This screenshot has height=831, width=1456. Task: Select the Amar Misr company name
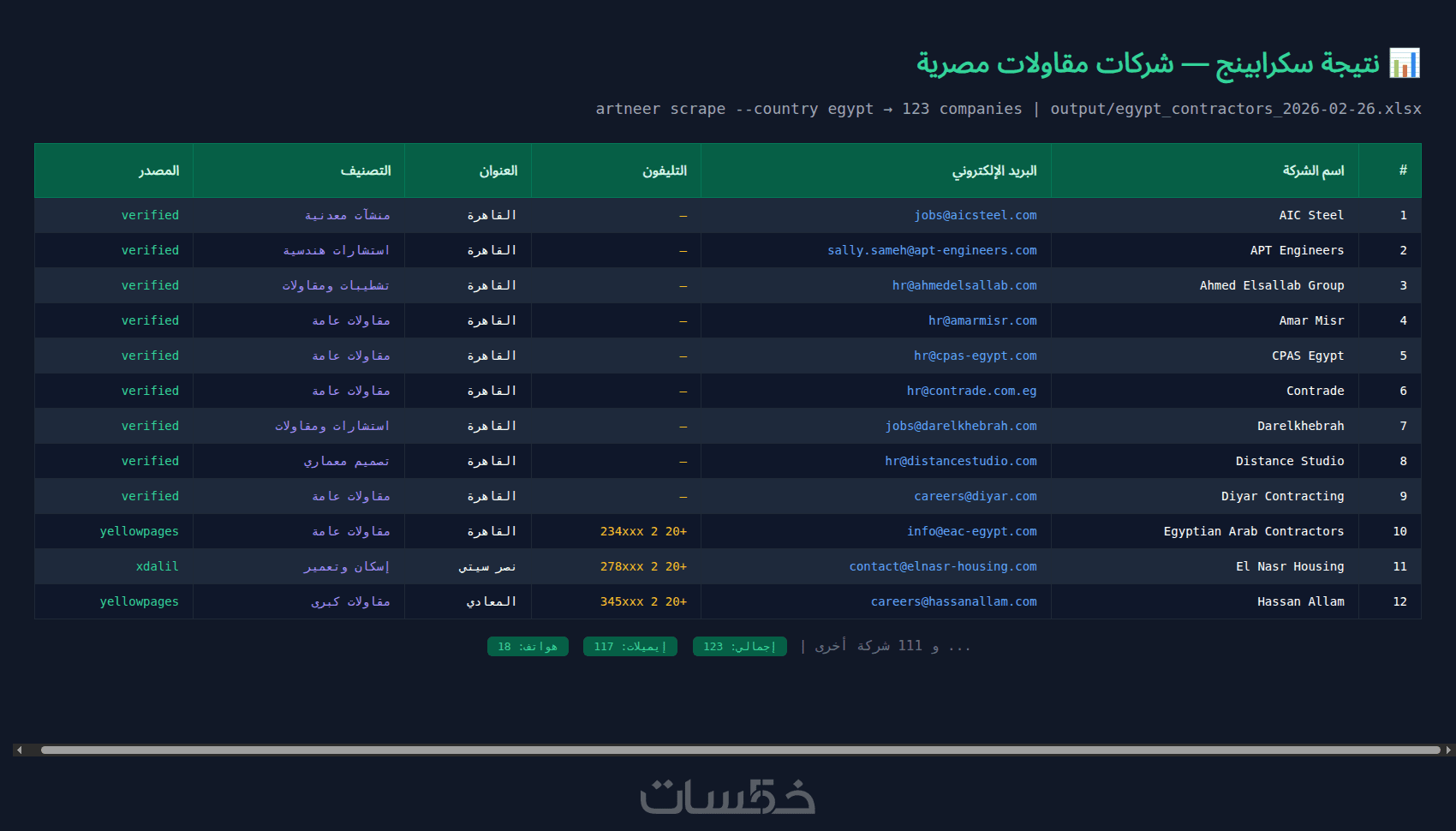[1311, 320]
